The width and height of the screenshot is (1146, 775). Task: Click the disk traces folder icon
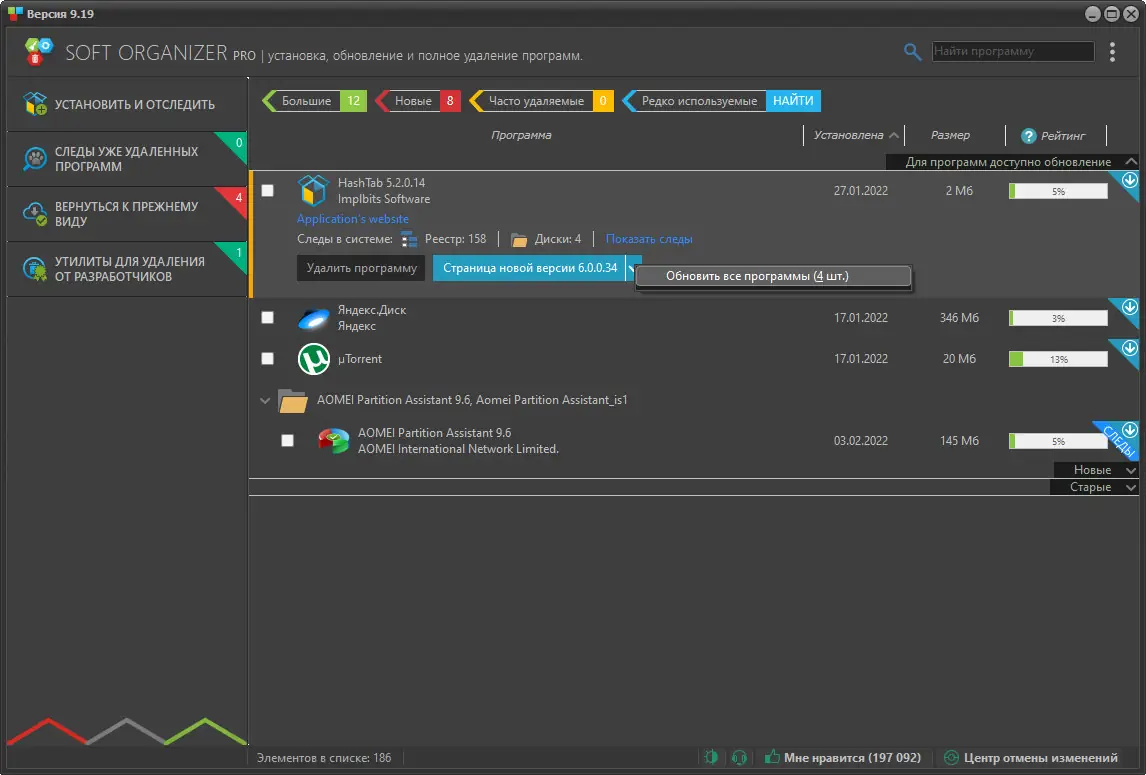(519, 240)
